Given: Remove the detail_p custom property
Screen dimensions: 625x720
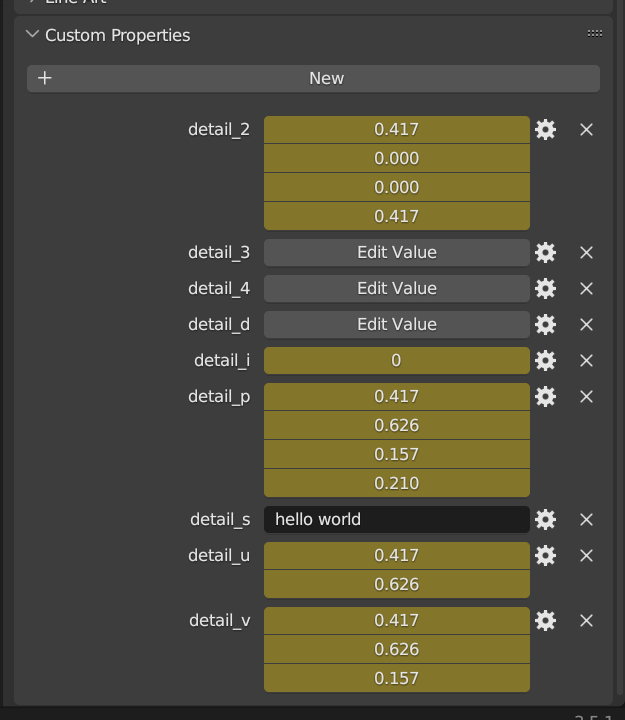Looking at the screenshot, I should point(586,396).
